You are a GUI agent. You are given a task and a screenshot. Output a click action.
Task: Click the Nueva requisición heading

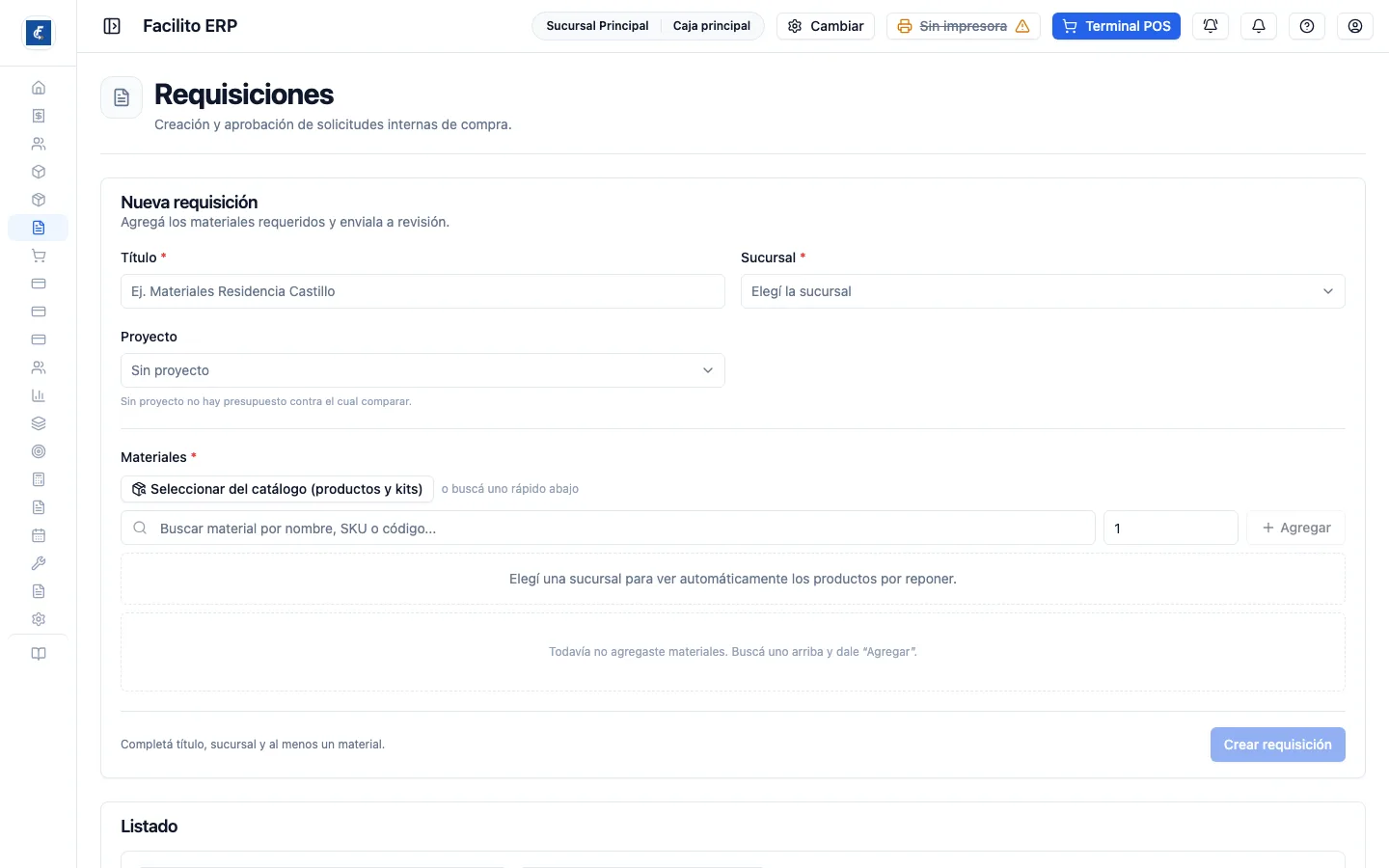pos(189,203)
